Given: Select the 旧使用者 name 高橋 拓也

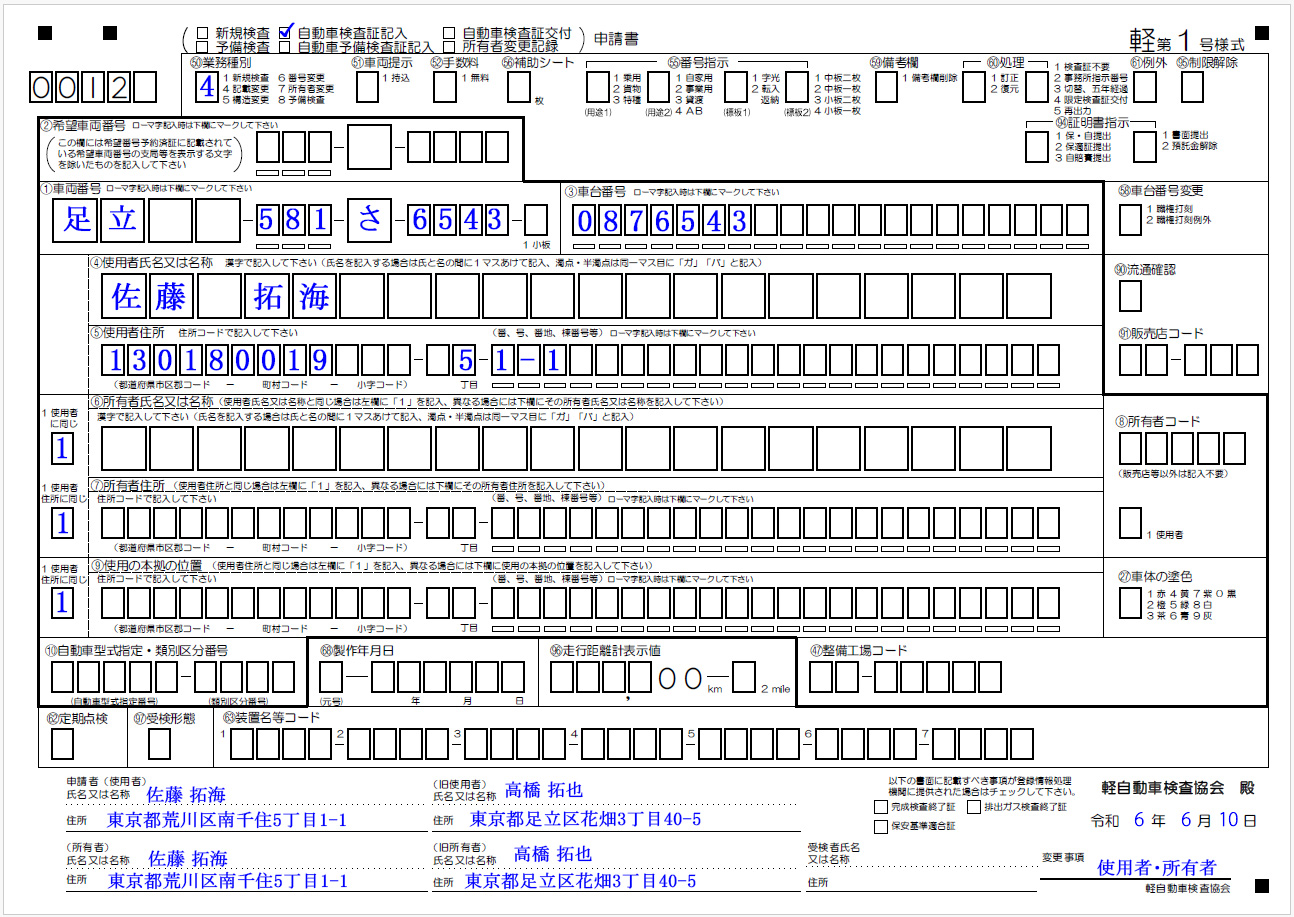Looking at the screenshot, I should point(544,790).
